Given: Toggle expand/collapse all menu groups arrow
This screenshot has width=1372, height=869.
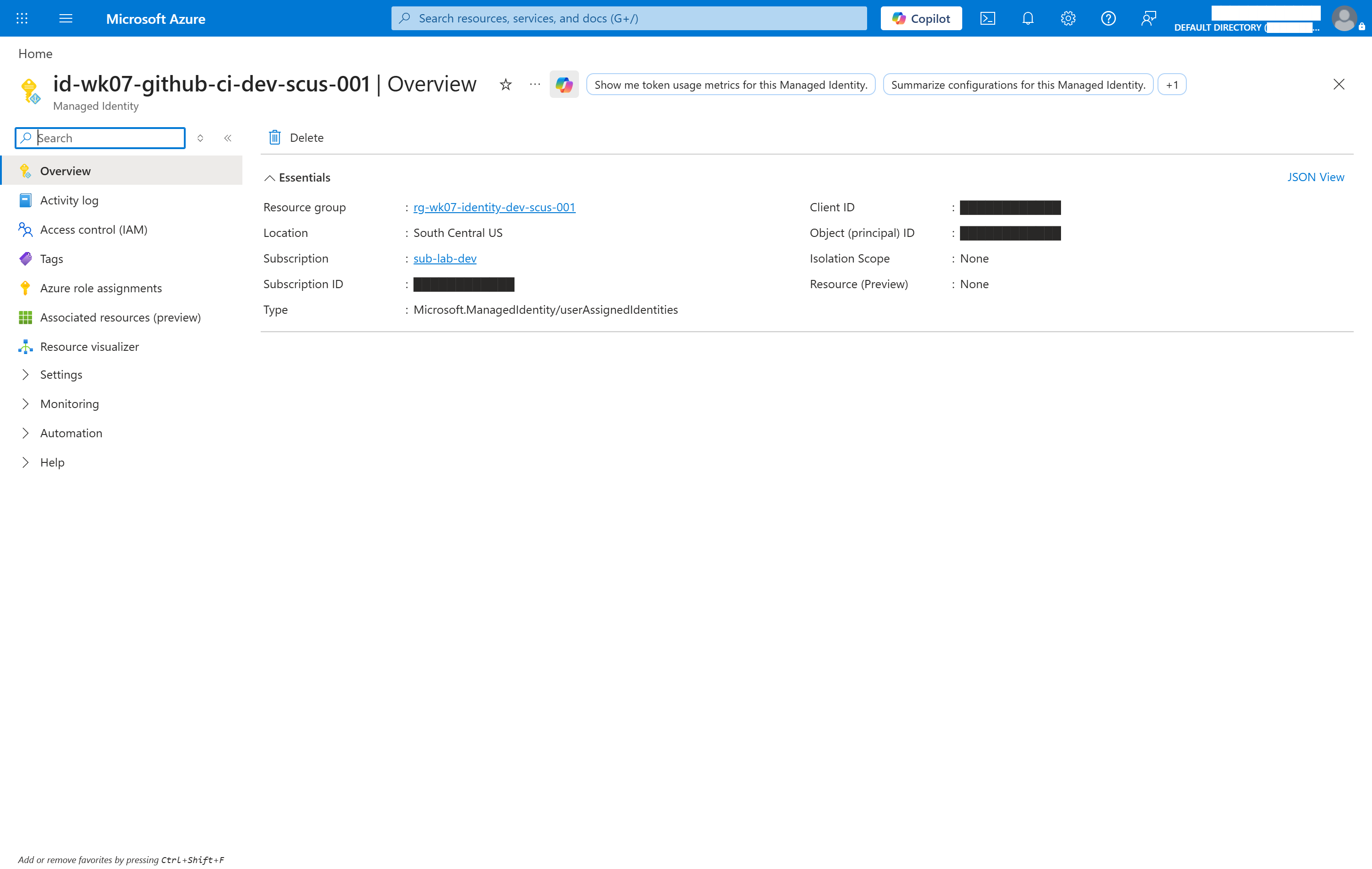Looking at the screenshot, I should [x=200, y=138].
